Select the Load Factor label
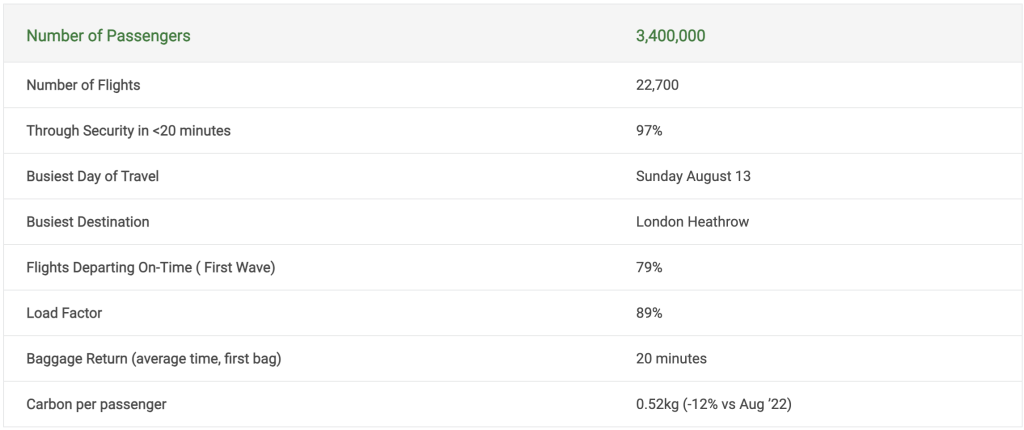This screenshot has height=430, width=1024. coord(64,313)
